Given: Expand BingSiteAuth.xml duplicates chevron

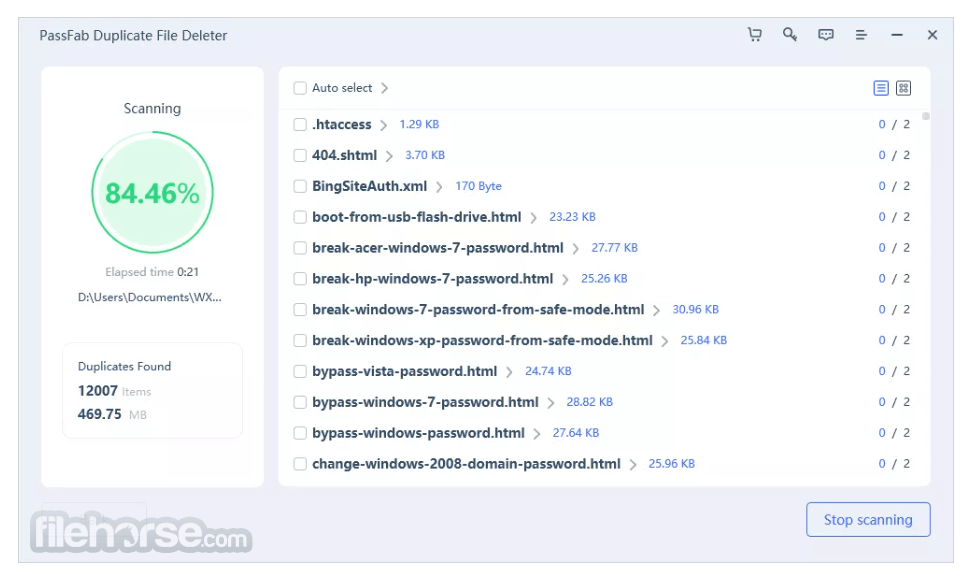Looking at the screenshot, I should [x=439, y=187].
